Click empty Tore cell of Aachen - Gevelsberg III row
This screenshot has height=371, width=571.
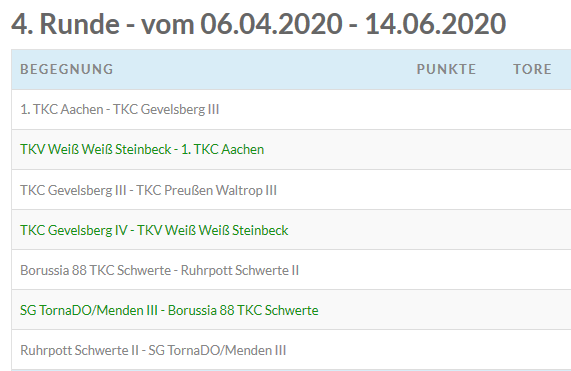pyautogui.click(x=532, y=109)
